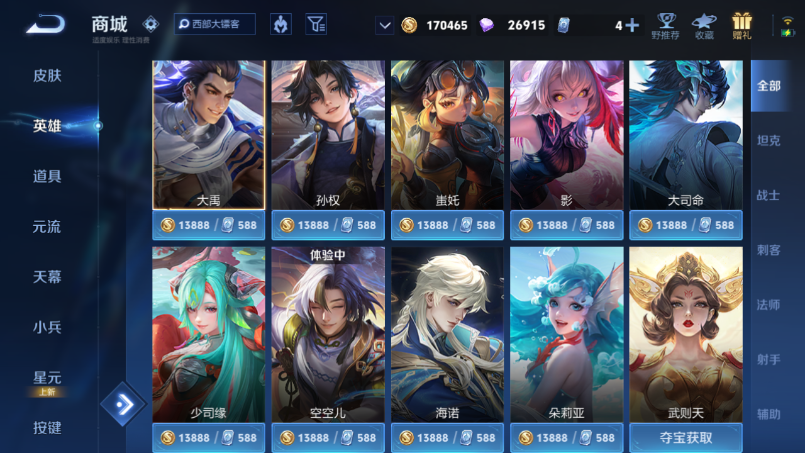805x453 pixels.
Task: Click the search field with 西部大镖客
Action: point(215,24)
